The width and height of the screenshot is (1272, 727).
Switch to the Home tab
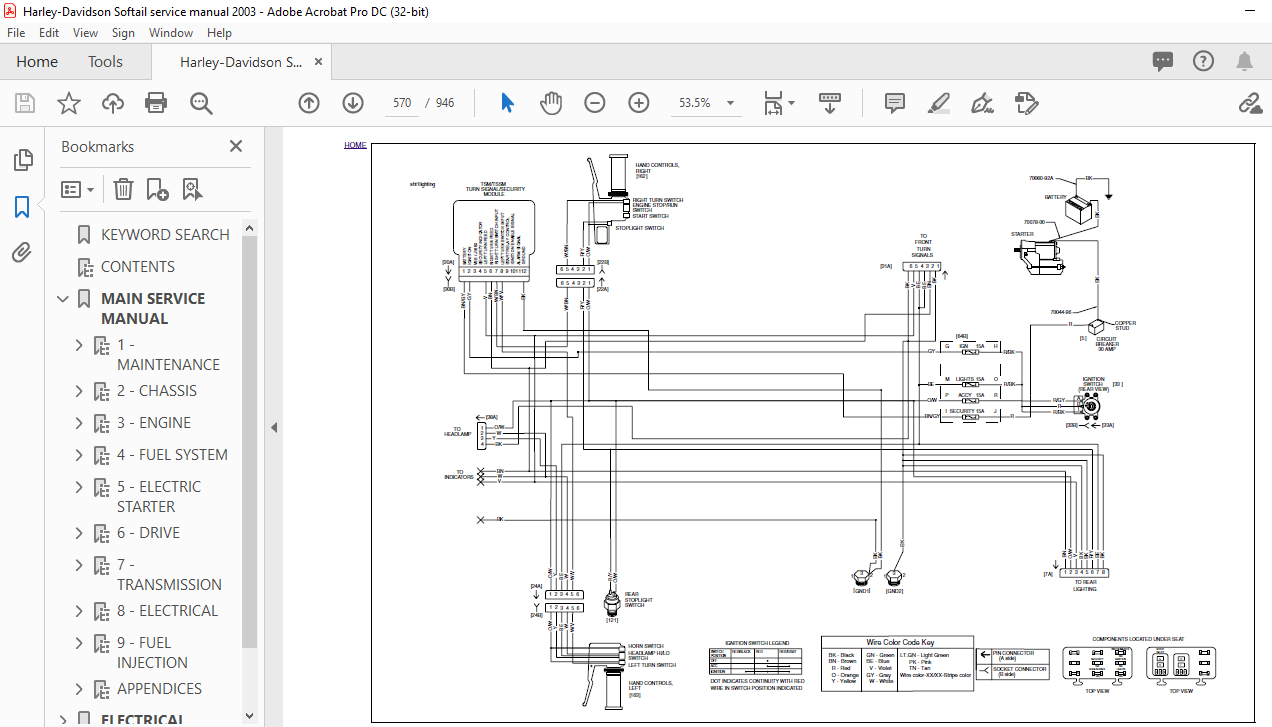37,62
